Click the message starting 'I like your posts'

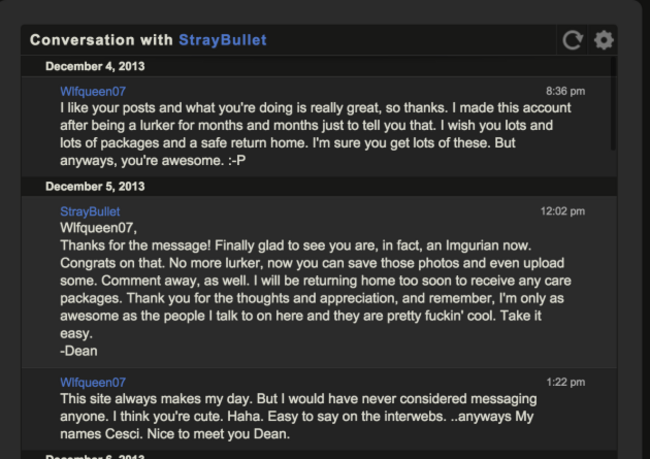coord(315,134)
